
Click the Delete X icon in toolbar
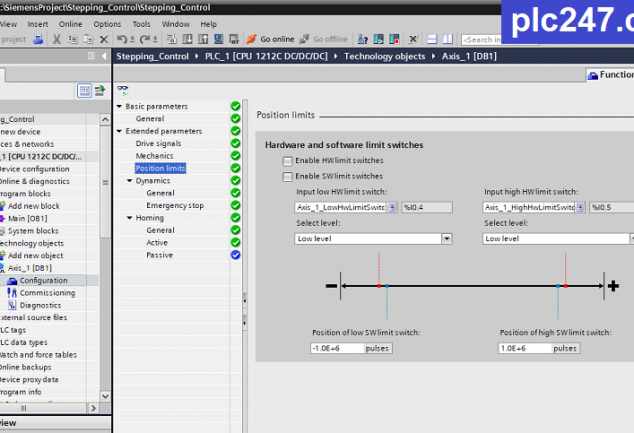(x=104, y=39)
